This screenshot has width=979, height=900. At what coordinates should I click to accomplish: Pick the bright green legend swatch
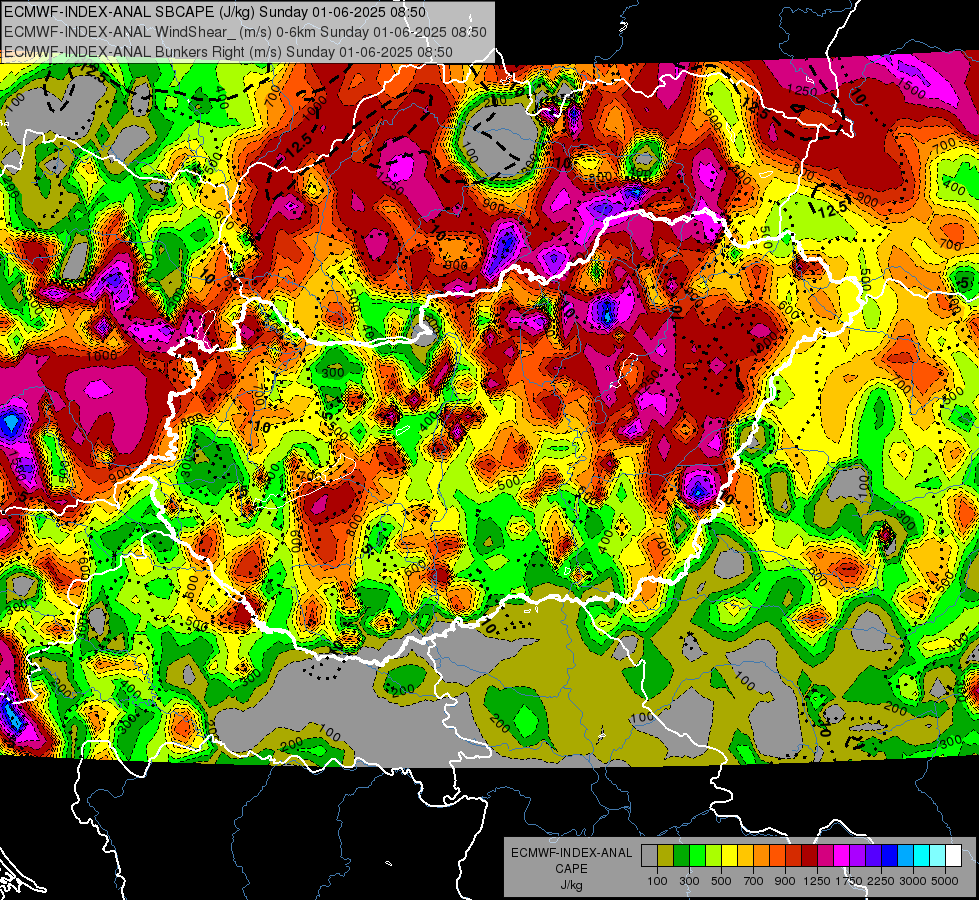tap(697, 856)
